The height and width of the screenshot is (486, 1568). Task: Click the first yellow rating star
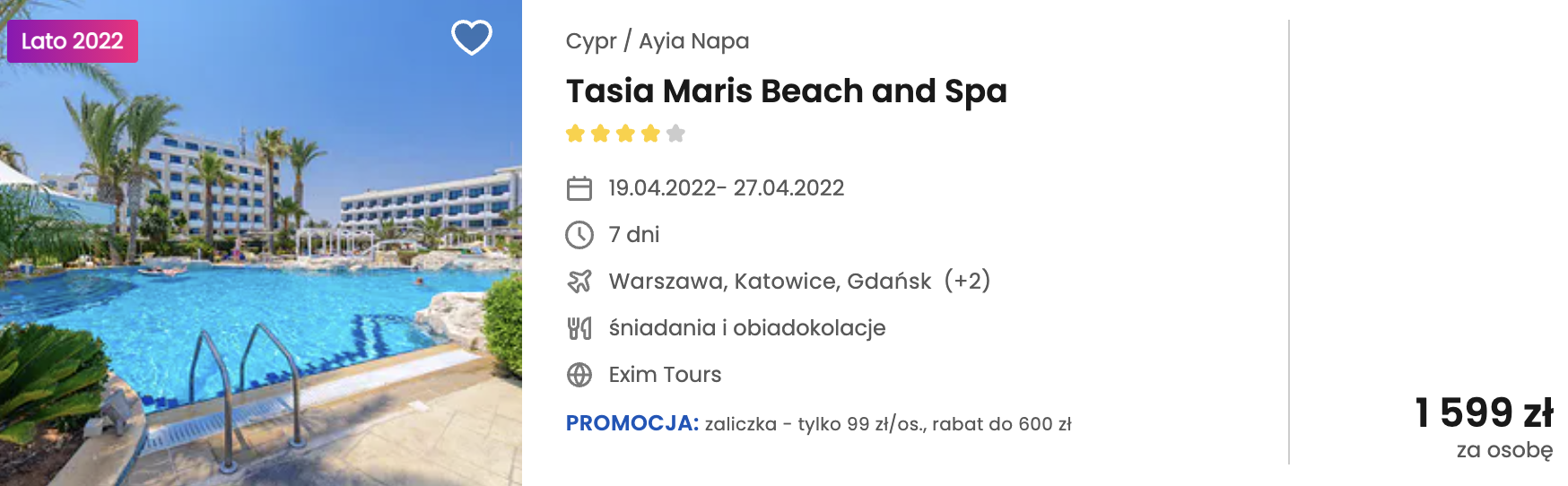575,134
